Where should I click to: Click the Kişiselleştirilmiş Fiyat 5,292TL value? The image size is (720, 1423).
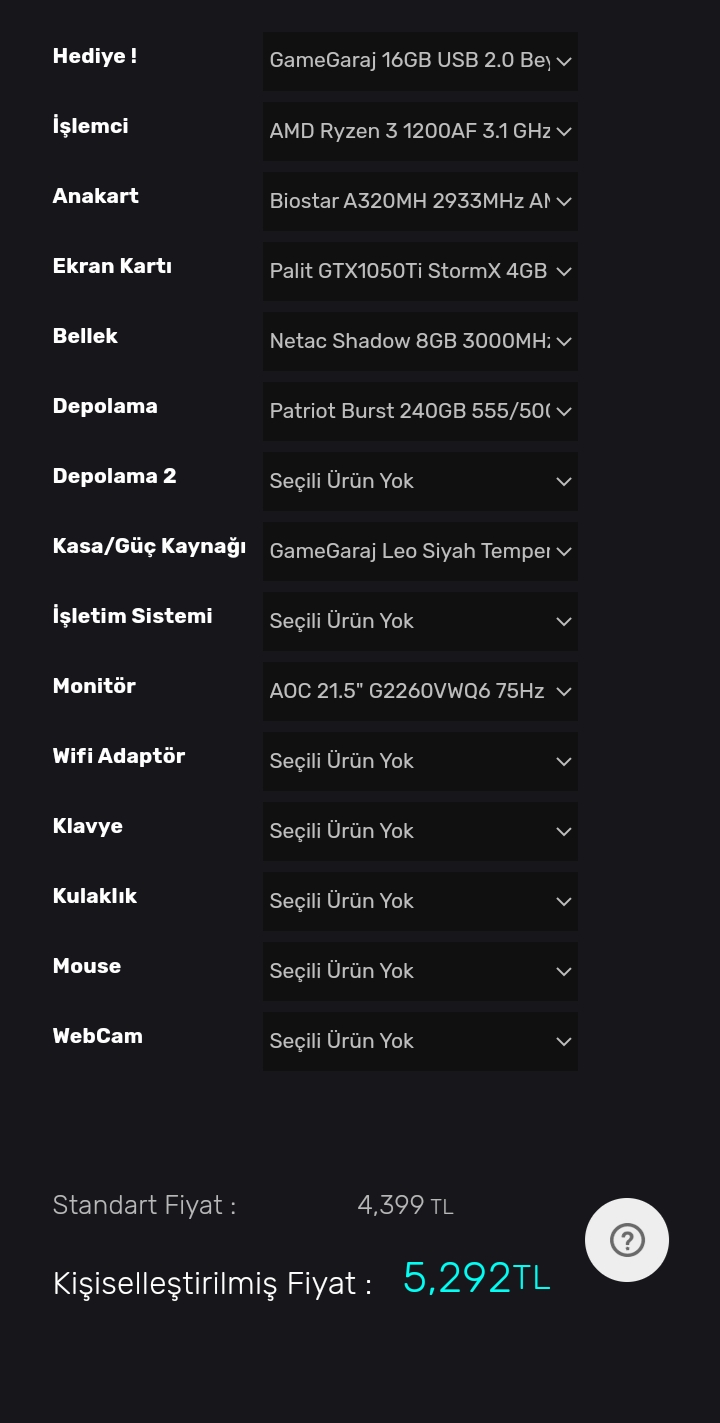476,1278
